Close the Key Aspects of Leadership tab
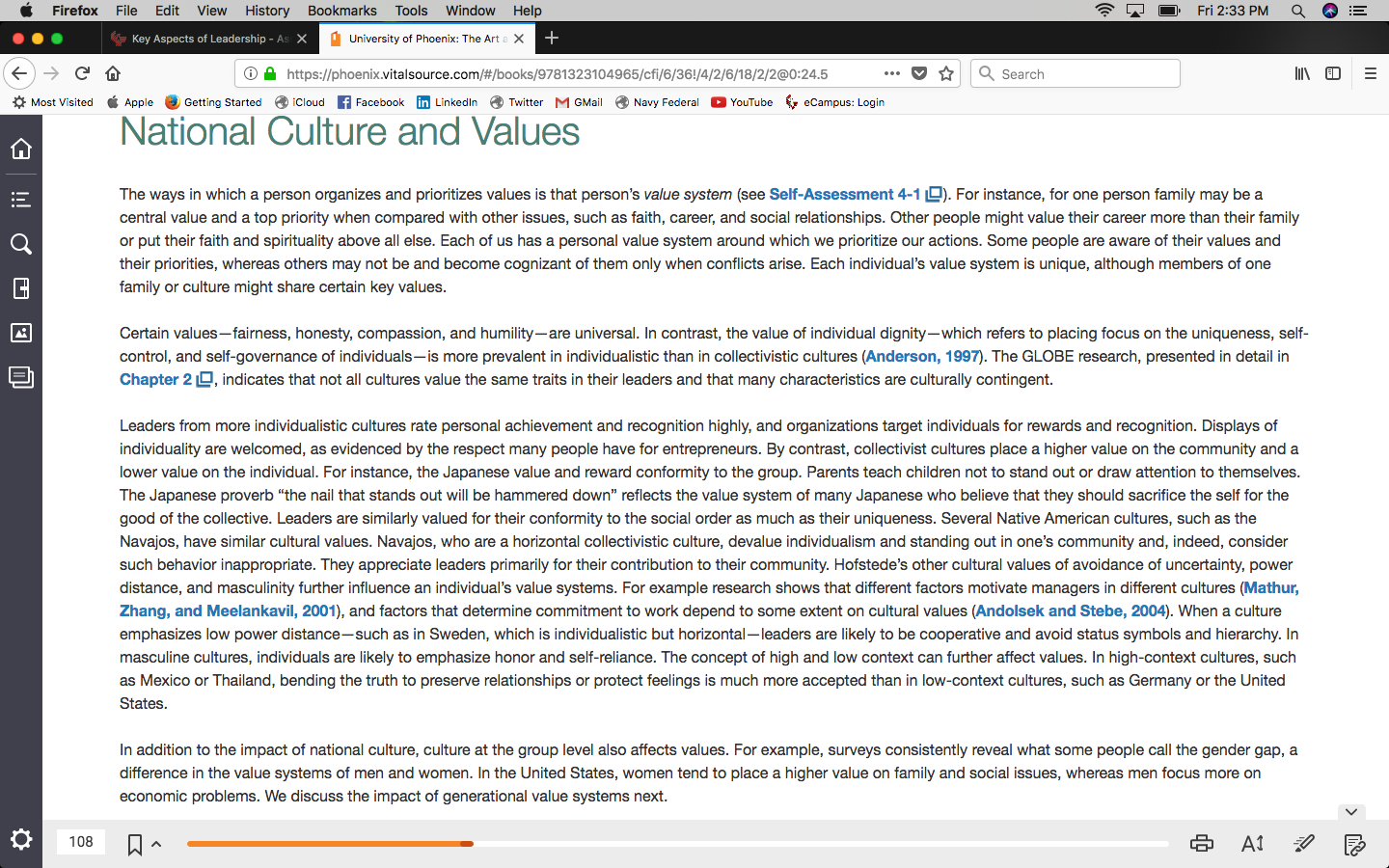This screenshot has height=868, width=1389. 302,39
